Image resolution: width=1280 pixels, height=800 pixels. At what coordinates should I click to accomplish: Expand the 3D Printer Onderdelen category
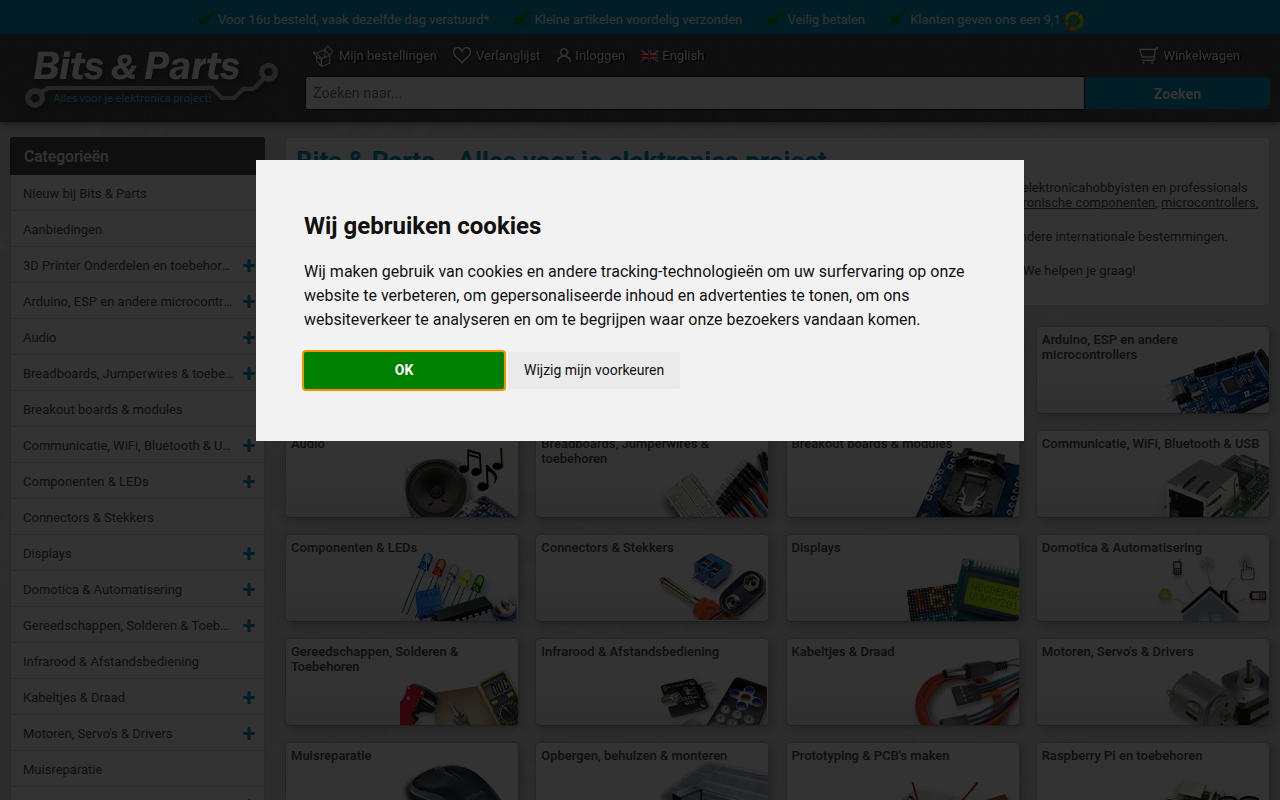[x=249, y=266]
